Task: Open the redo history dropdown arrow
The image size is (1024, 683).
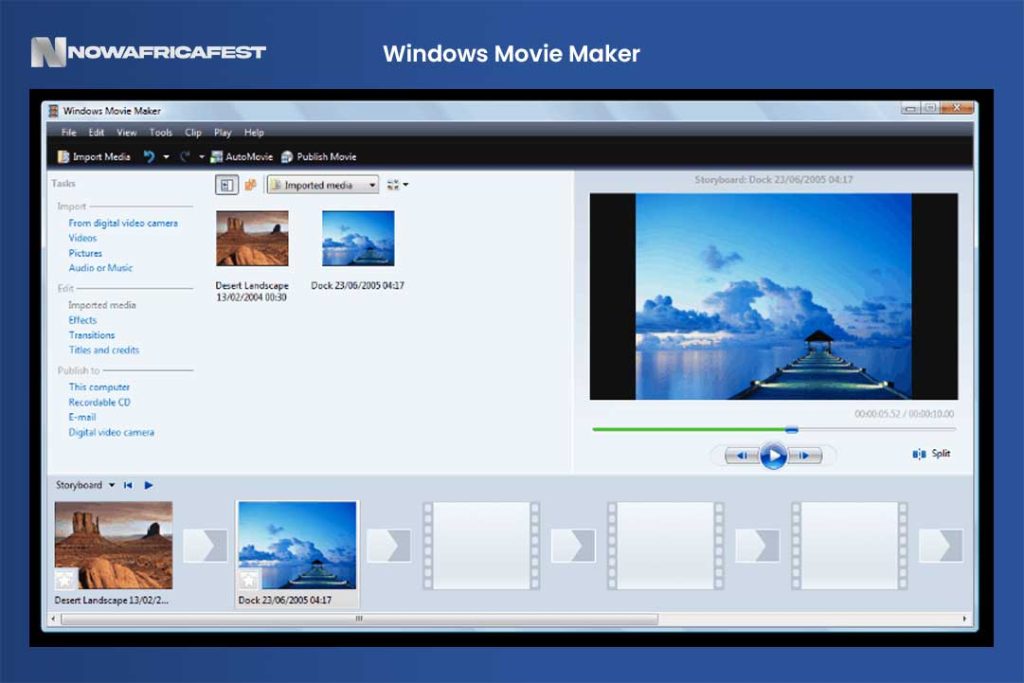Action: [x=201, y=157]
